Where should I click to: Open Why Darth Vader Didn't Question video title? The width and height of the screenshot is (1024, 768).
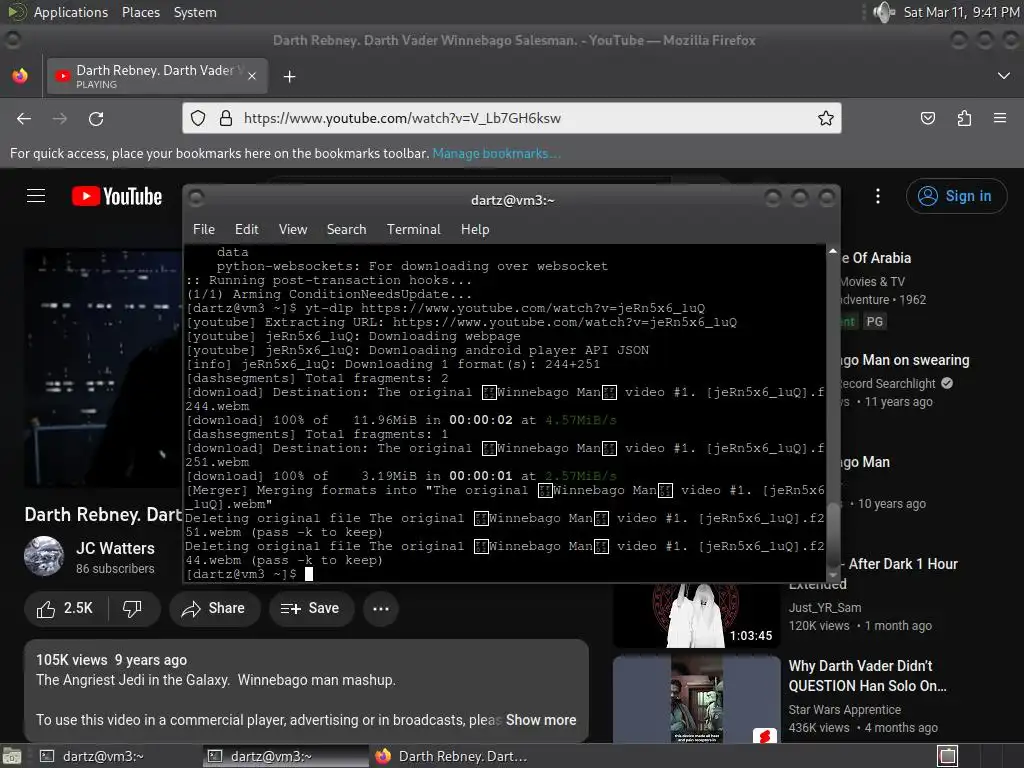867,676
